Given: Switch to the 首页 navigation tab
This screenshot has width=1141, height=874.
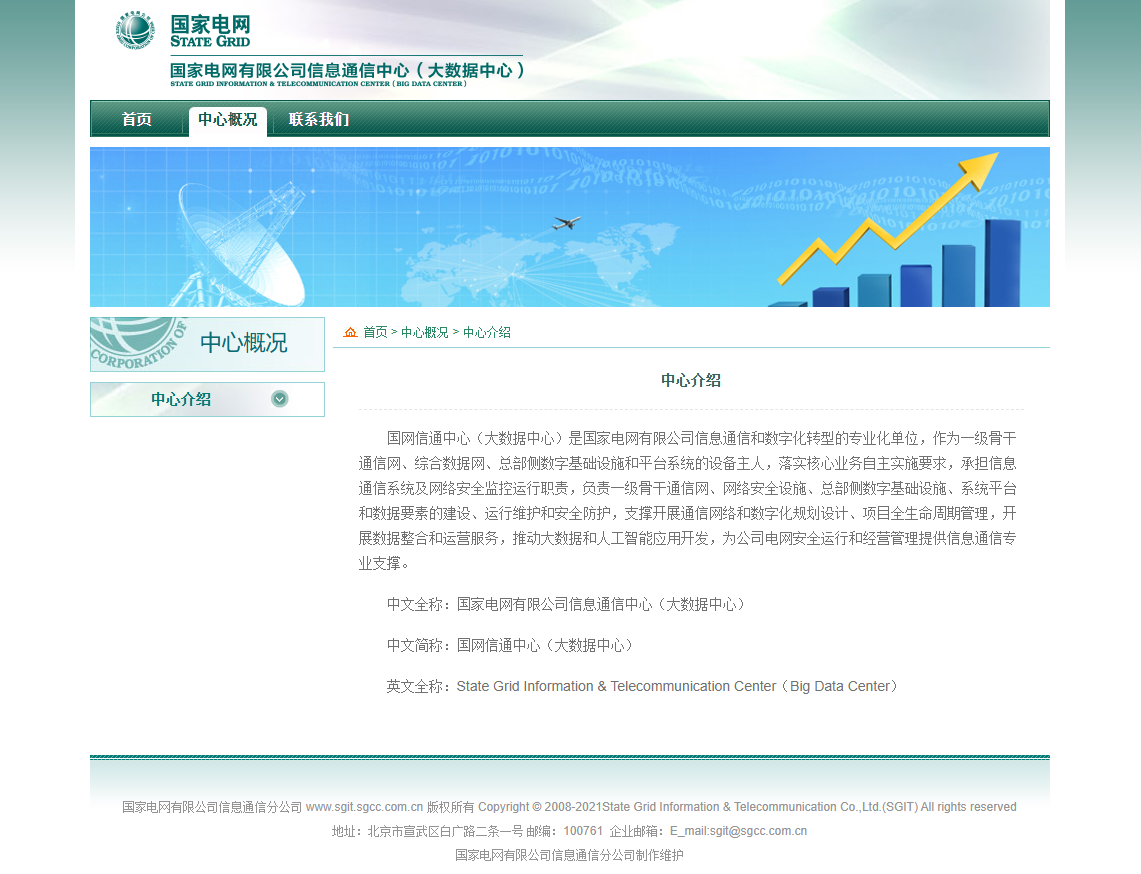Looking at the screenshot, I should point(135,119).
